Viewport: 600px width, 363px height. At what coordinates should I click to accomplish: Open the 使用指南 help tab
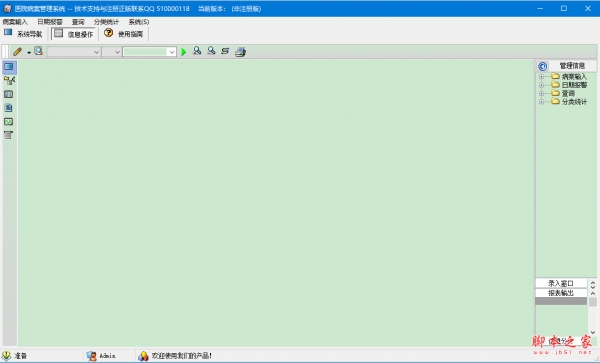tap(124, 34)
